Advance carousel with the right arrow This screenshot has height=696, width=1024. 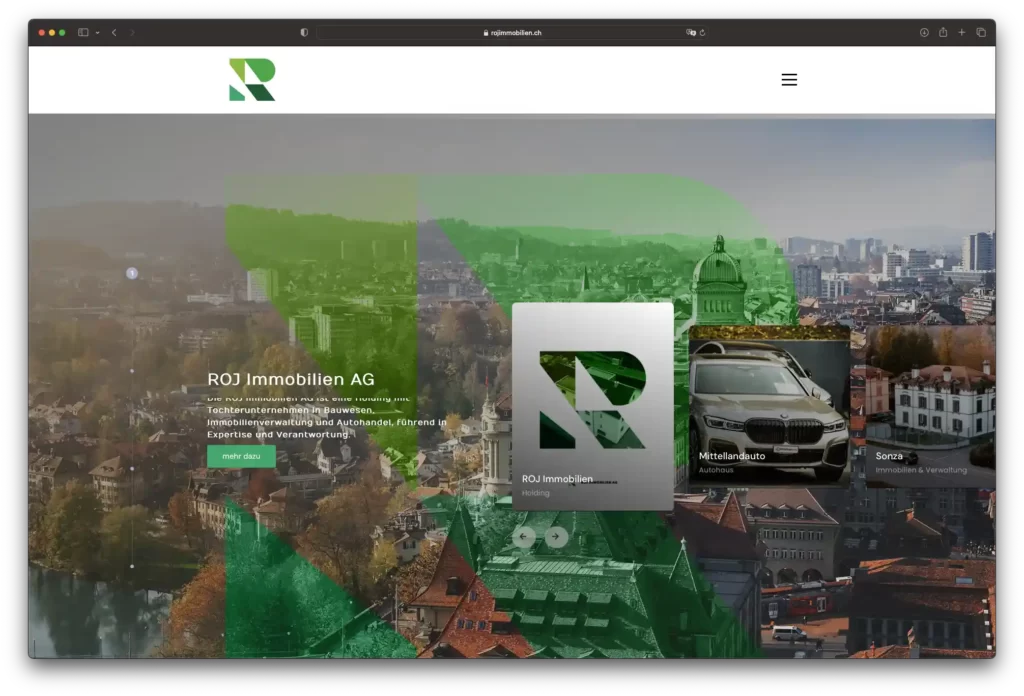(556, 537)
